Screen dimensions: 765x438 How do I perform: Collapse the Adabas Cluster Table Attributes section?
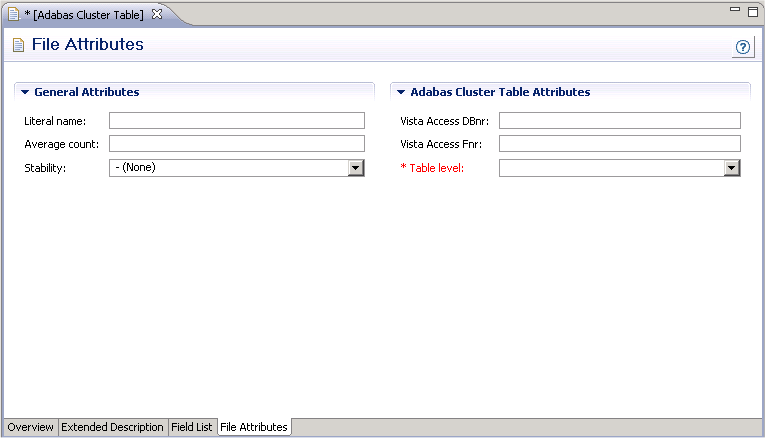tap(402, 92)
